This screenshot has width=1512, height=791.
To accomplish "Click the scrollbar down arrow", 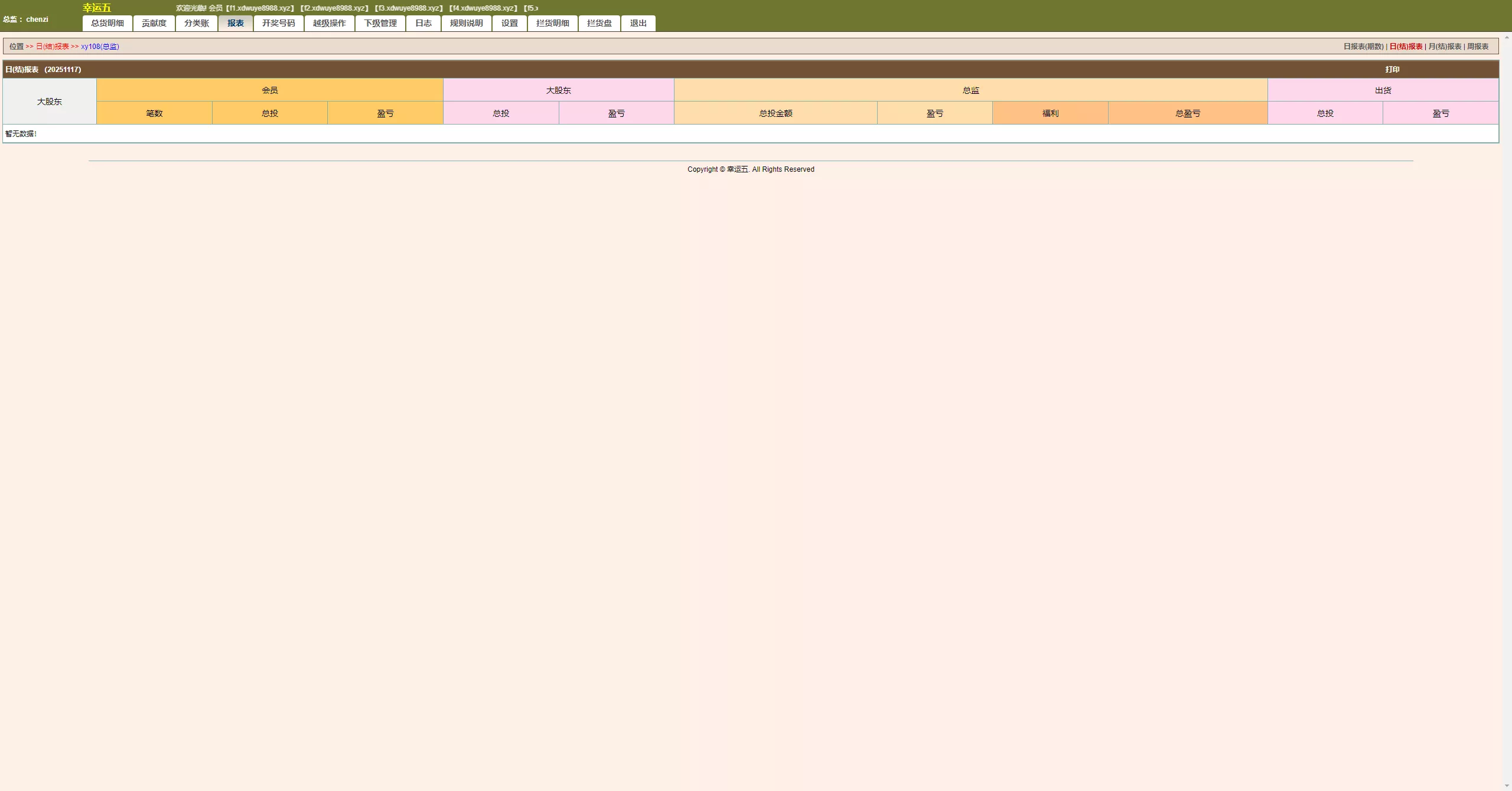I will pyautogui.click(x=1507, y=786).
